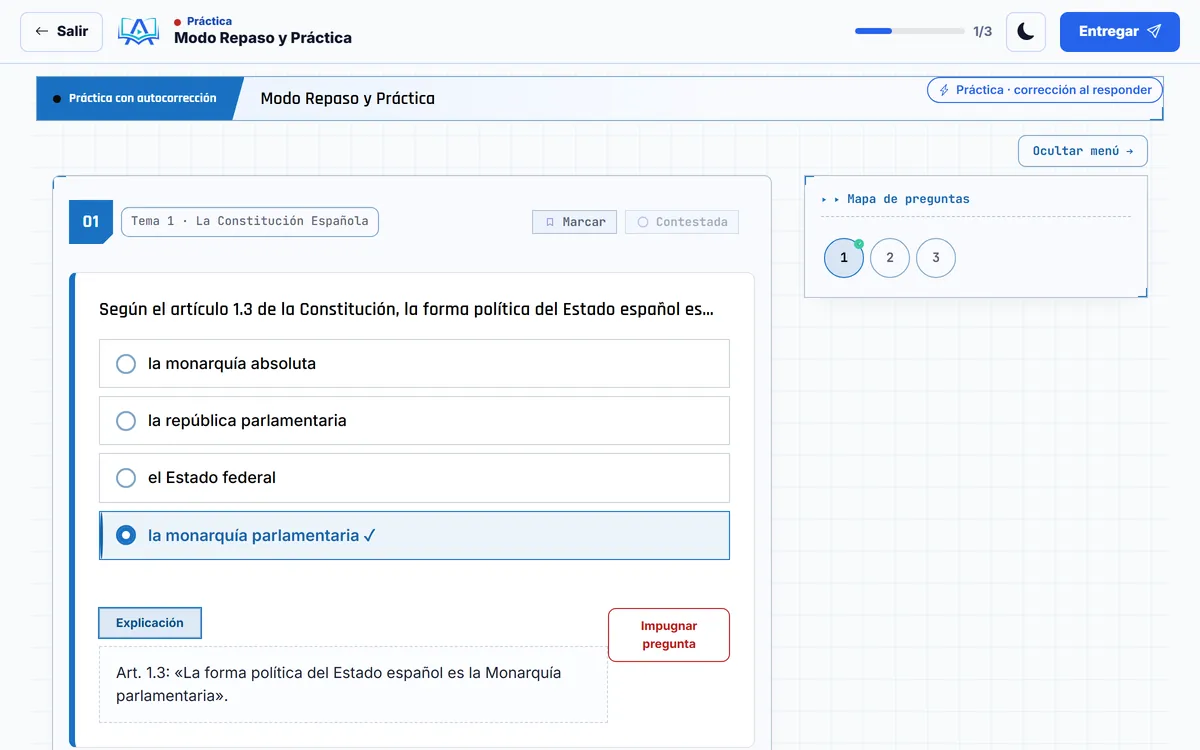Mark question with Marcar button
The image size is (1200, 750).
[574, 222]
